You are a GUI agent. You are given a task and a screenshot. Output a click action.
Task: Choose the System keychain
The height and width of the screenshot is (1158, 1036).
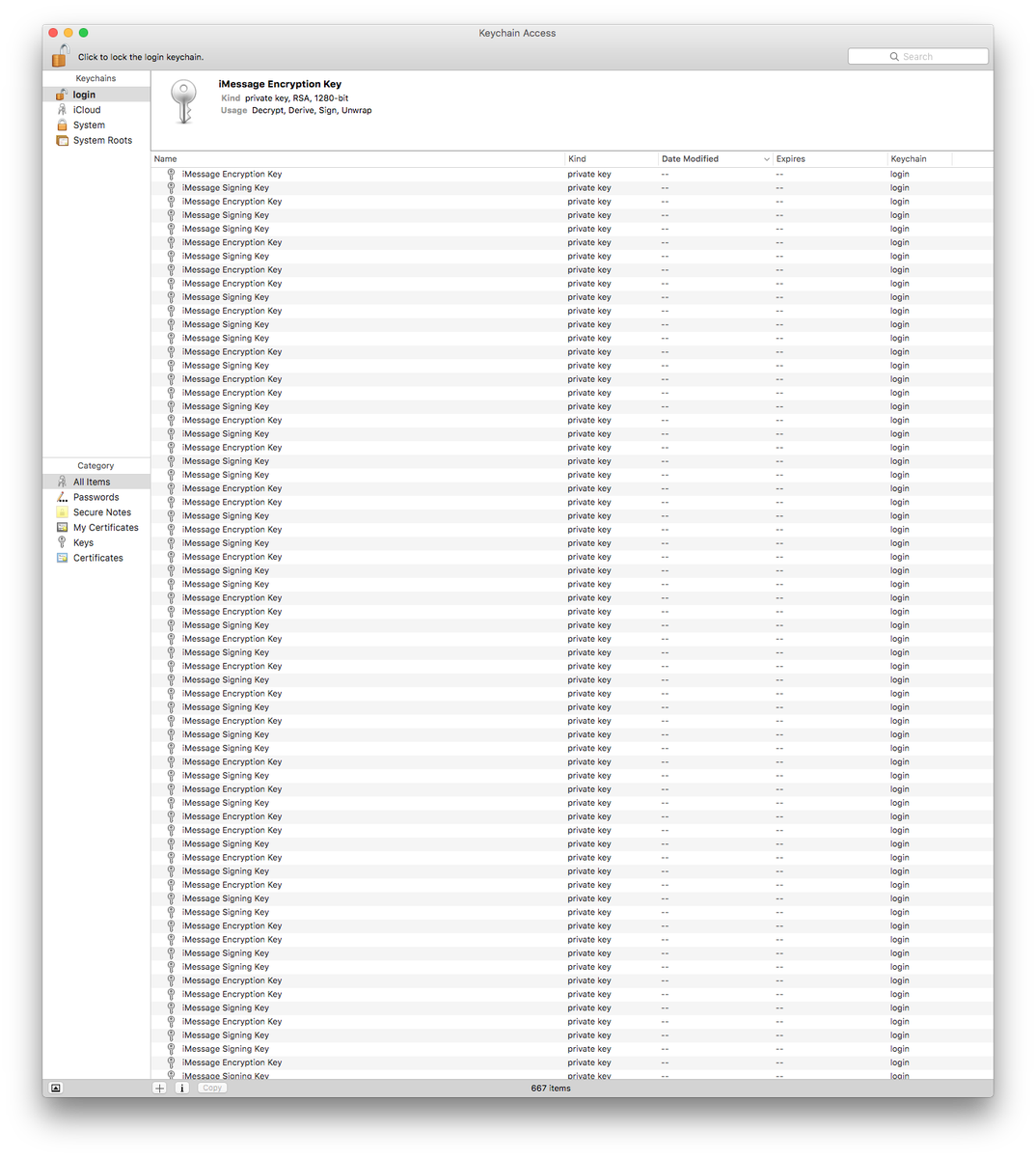point(96,125)
